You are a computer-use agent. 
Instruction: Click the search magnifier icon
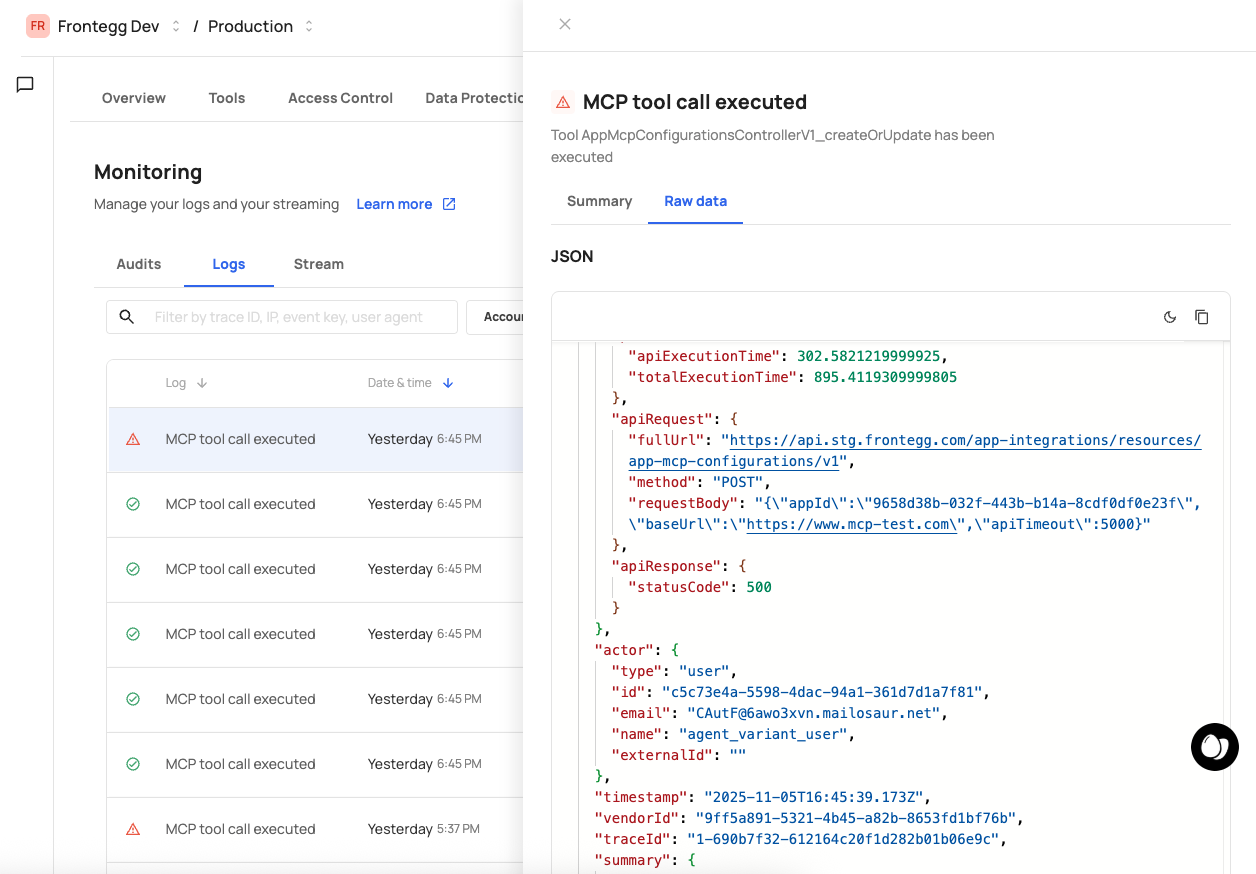coord(127,317)
